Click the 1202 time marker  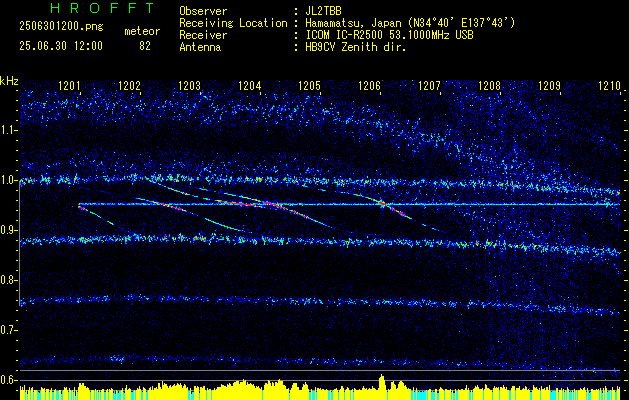pyautogui.click(x=129, y=85)
